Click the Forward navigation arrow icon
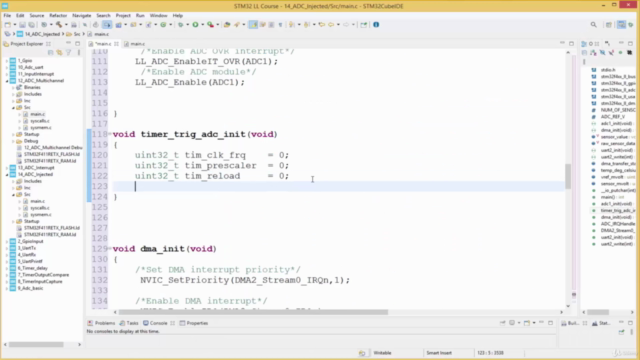 pos(346,25)
